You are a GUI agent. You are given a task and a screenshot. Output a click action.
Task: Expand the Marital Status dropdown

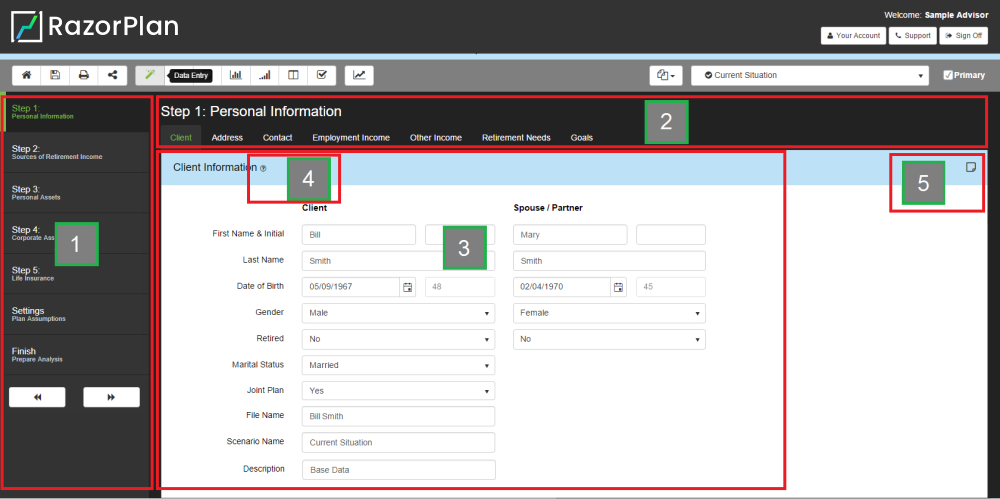pos(398,365)
